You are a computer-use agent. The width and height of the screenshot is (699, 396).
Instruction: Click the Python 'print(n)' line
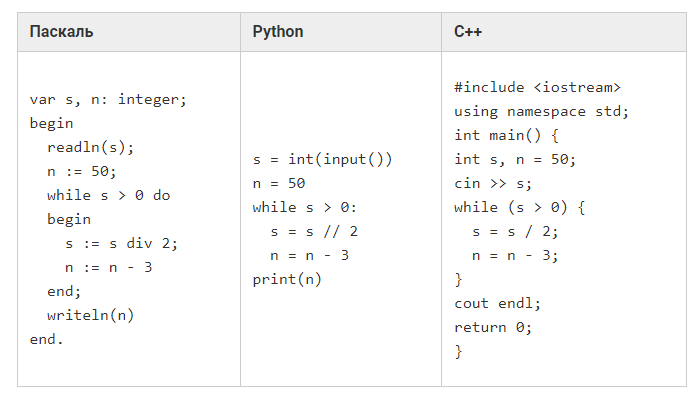287,280
